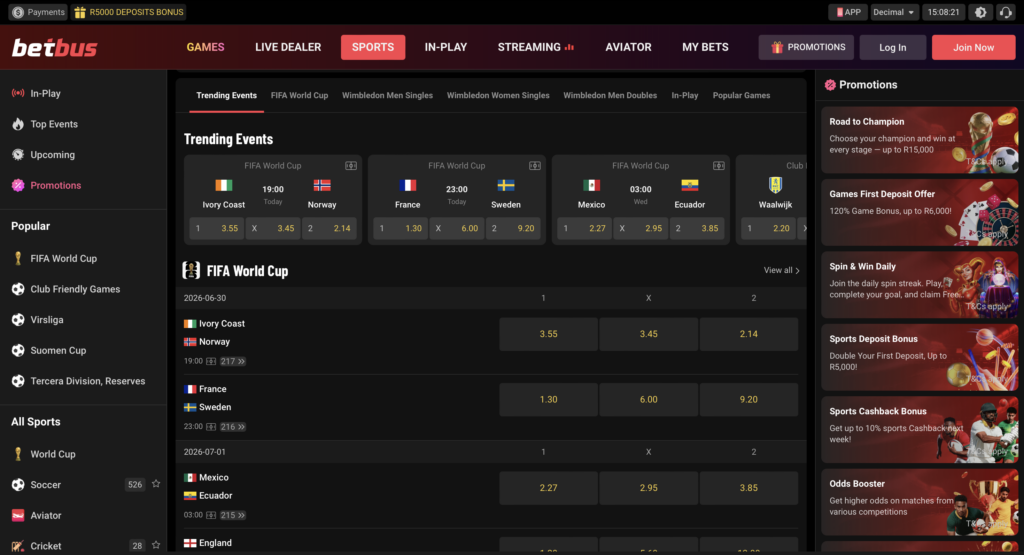Open Promotions in the left sidebar
Screen dimensions: 1024x555
pyautogui.click(x=83, y=185)
